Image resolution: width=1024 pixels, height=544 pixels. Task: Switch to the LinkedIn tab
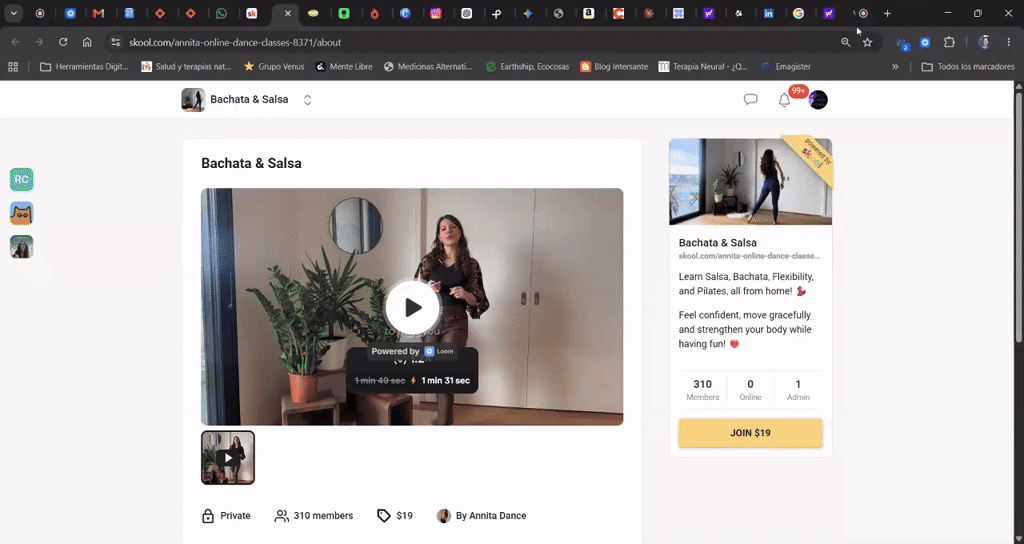pos(769,13)
